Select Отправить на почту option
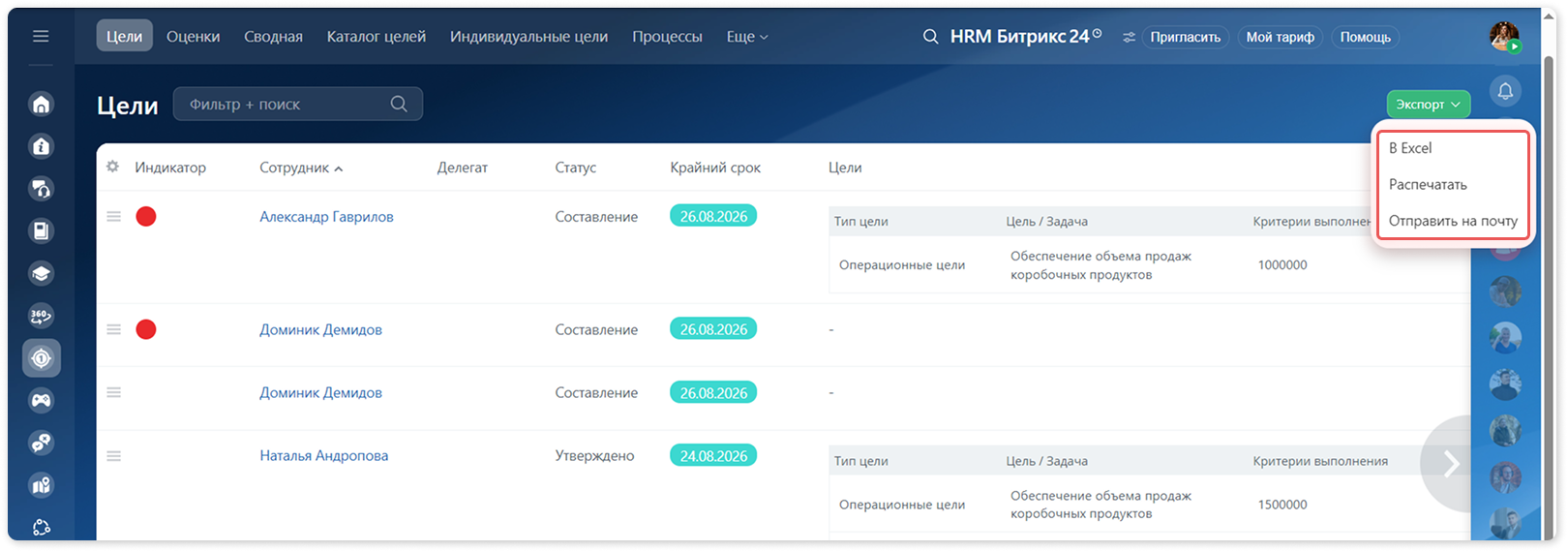The width and height of the screenshot is (1568, 552). pyautogui.click(x=1452, y=221)
